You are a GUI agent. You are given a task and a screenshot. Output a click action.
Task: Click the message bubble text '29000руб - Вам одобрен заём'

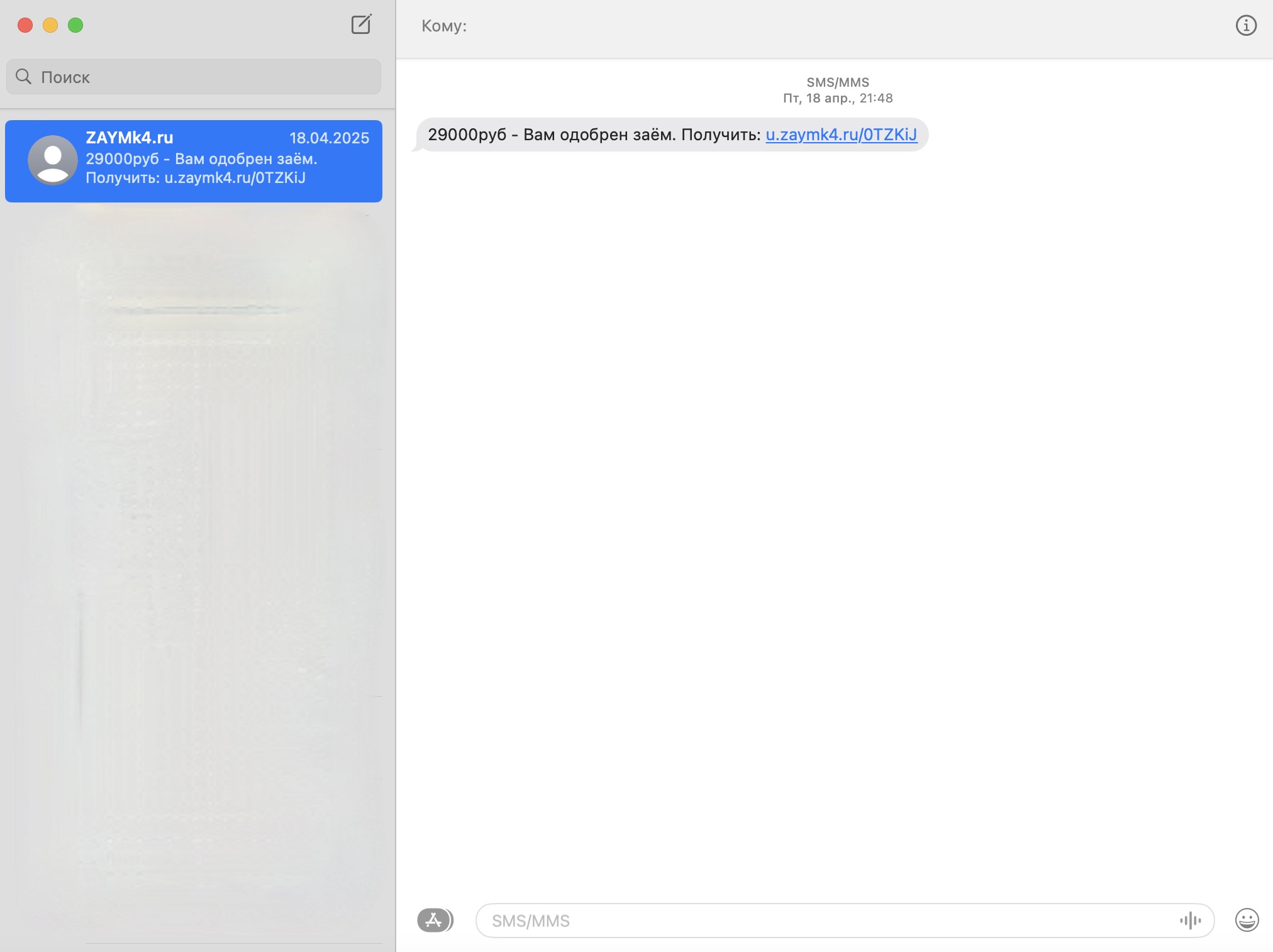[x=551, y=135]
